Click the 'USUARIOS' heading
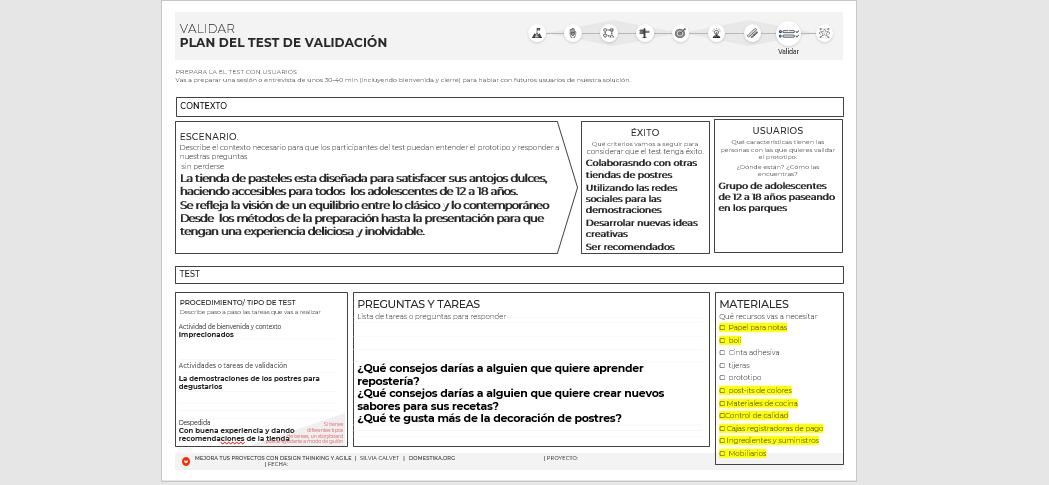 (777, 131)
